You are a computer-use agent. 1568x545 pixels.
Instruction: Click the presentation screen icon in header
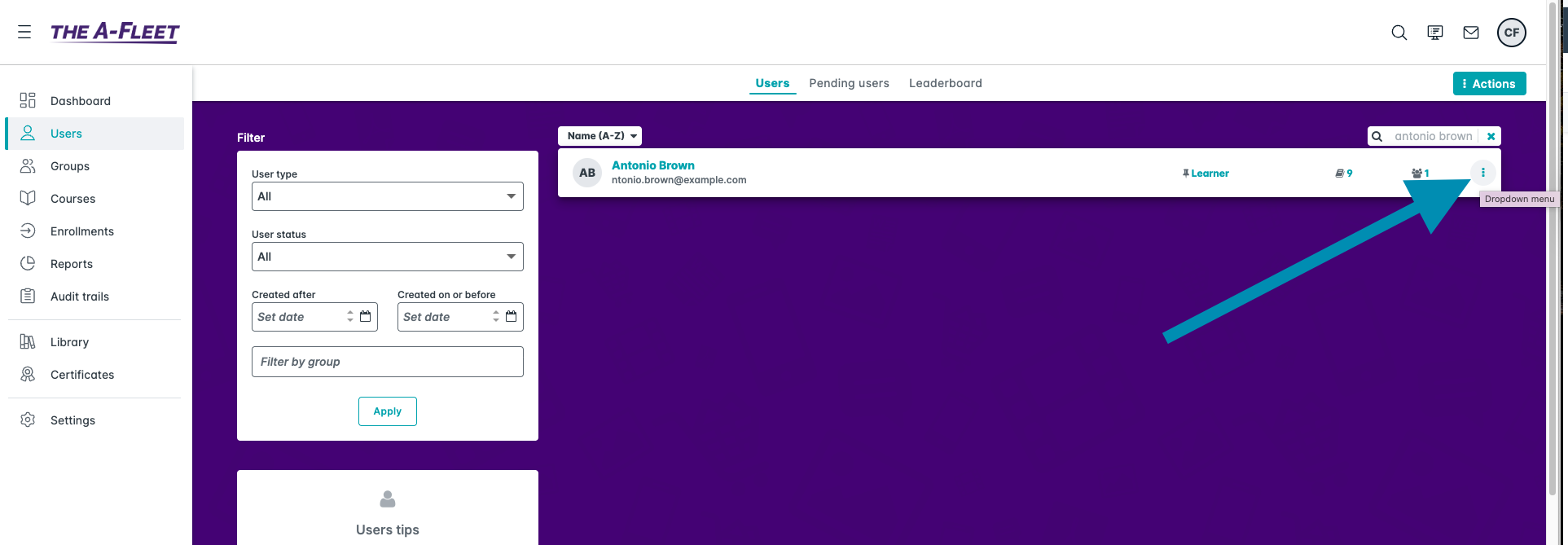[x=1434, y=33]
